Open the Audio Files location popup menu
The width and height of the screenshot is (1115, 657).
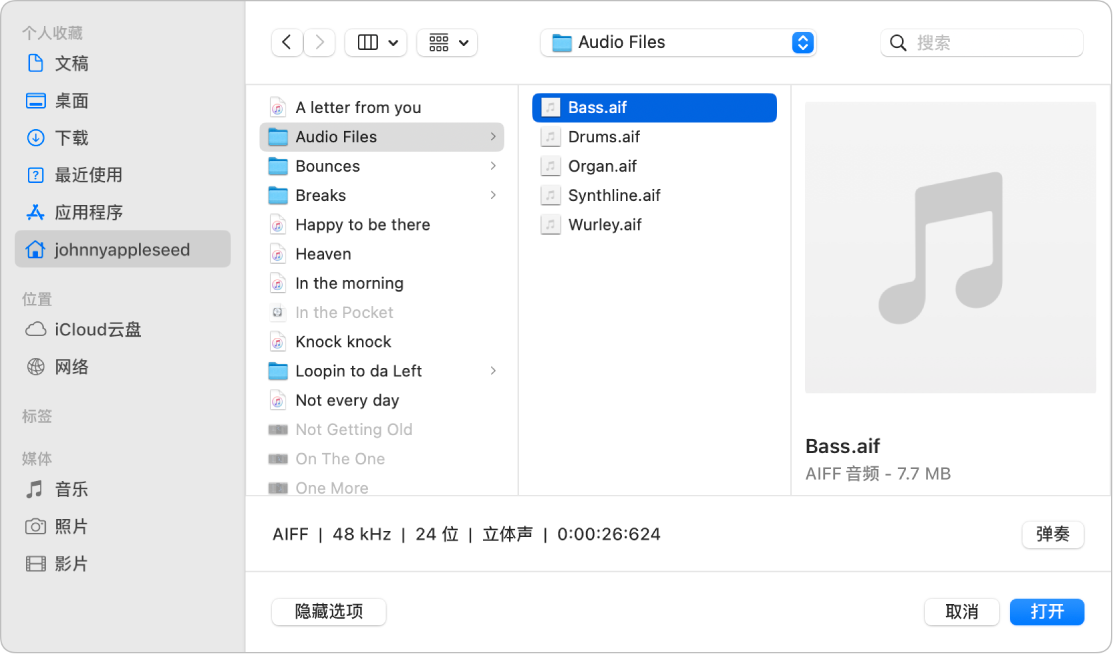coord(678,42)
